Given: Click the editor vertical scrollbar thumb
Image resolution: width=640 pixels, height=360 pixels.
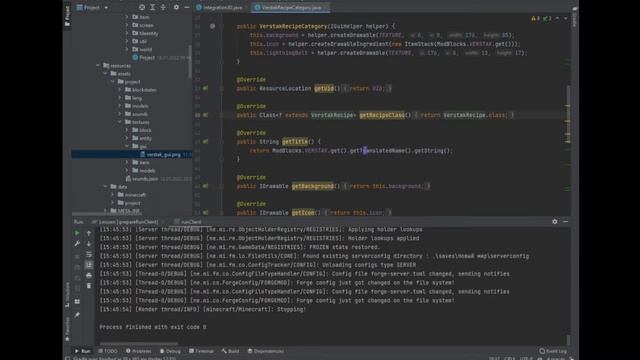Looking at the screenshot, I should 568,114.
